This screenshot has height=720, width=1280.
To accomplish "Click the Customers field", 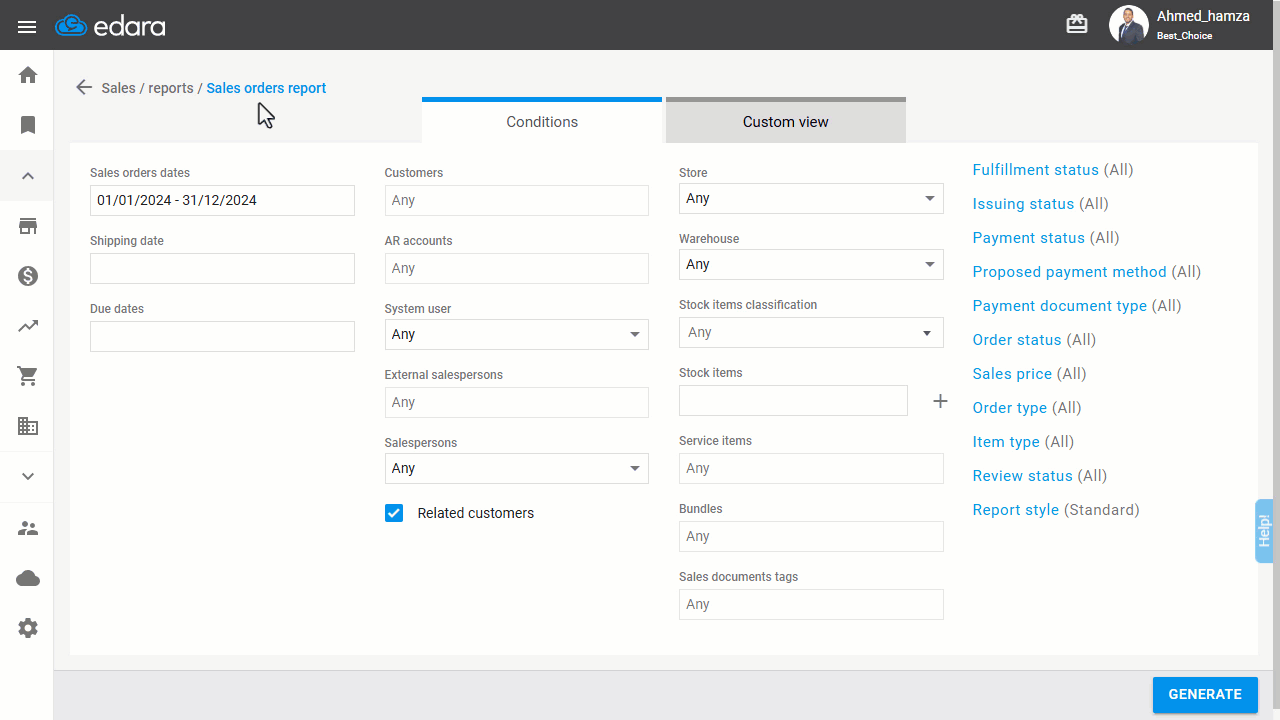I will (x=516, y=200).
